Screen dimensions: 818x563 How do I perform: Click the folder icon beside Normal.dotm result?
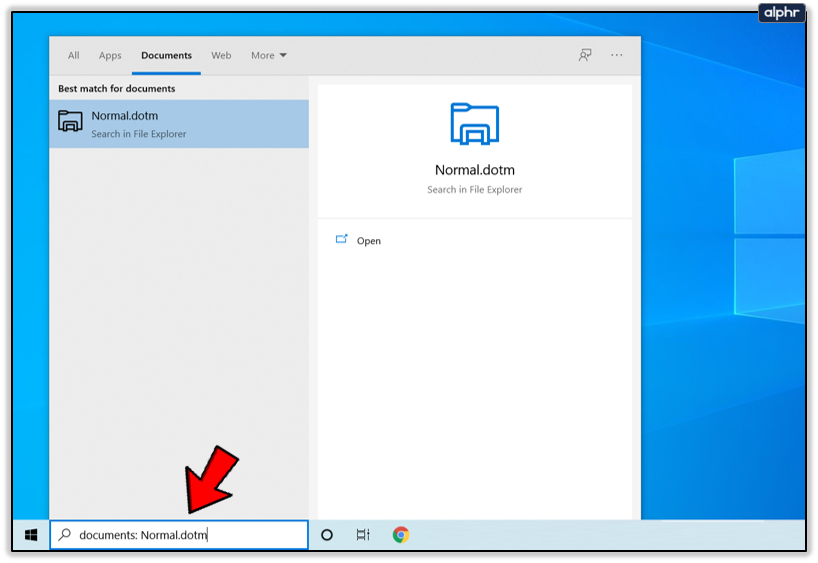70,121
